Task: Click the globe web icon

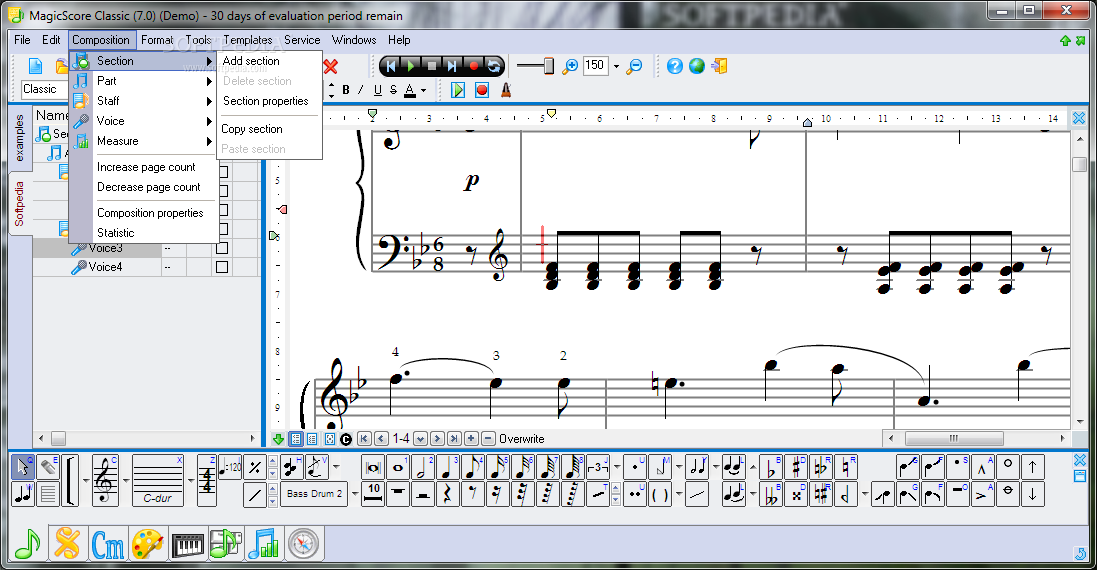Action: click(697, 66)
